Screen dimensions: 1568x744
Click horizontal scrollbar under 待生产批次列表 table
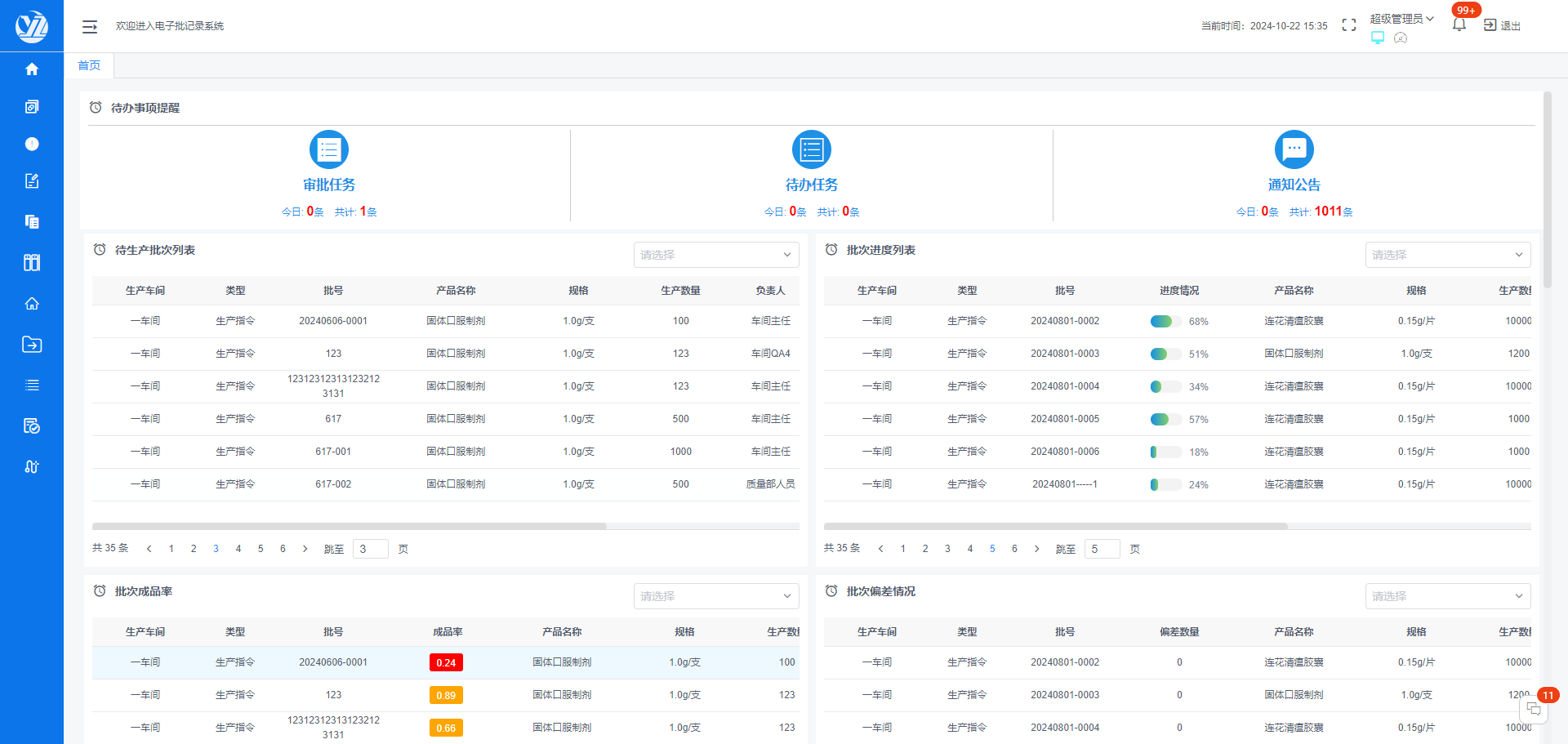point(350,527)
